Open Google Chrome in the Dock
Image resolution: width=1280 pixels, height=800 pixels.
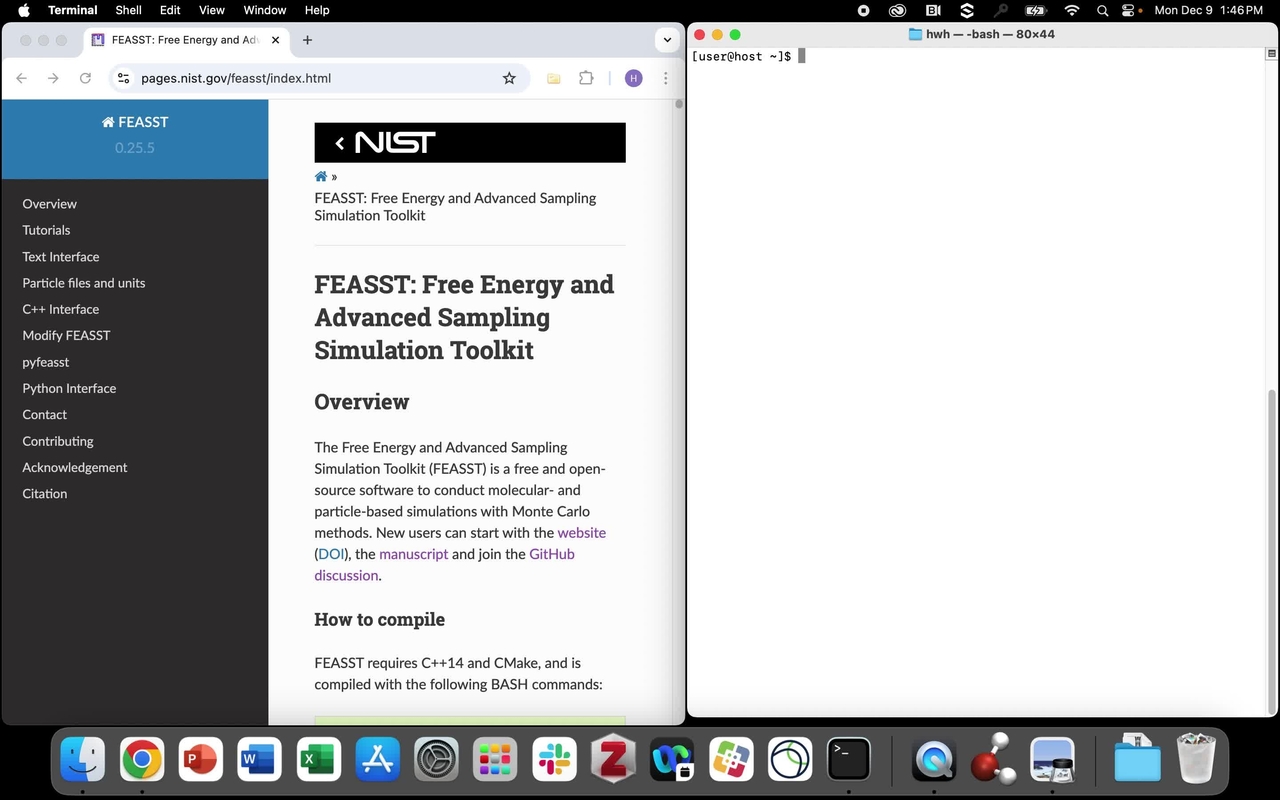coord(142,760)
